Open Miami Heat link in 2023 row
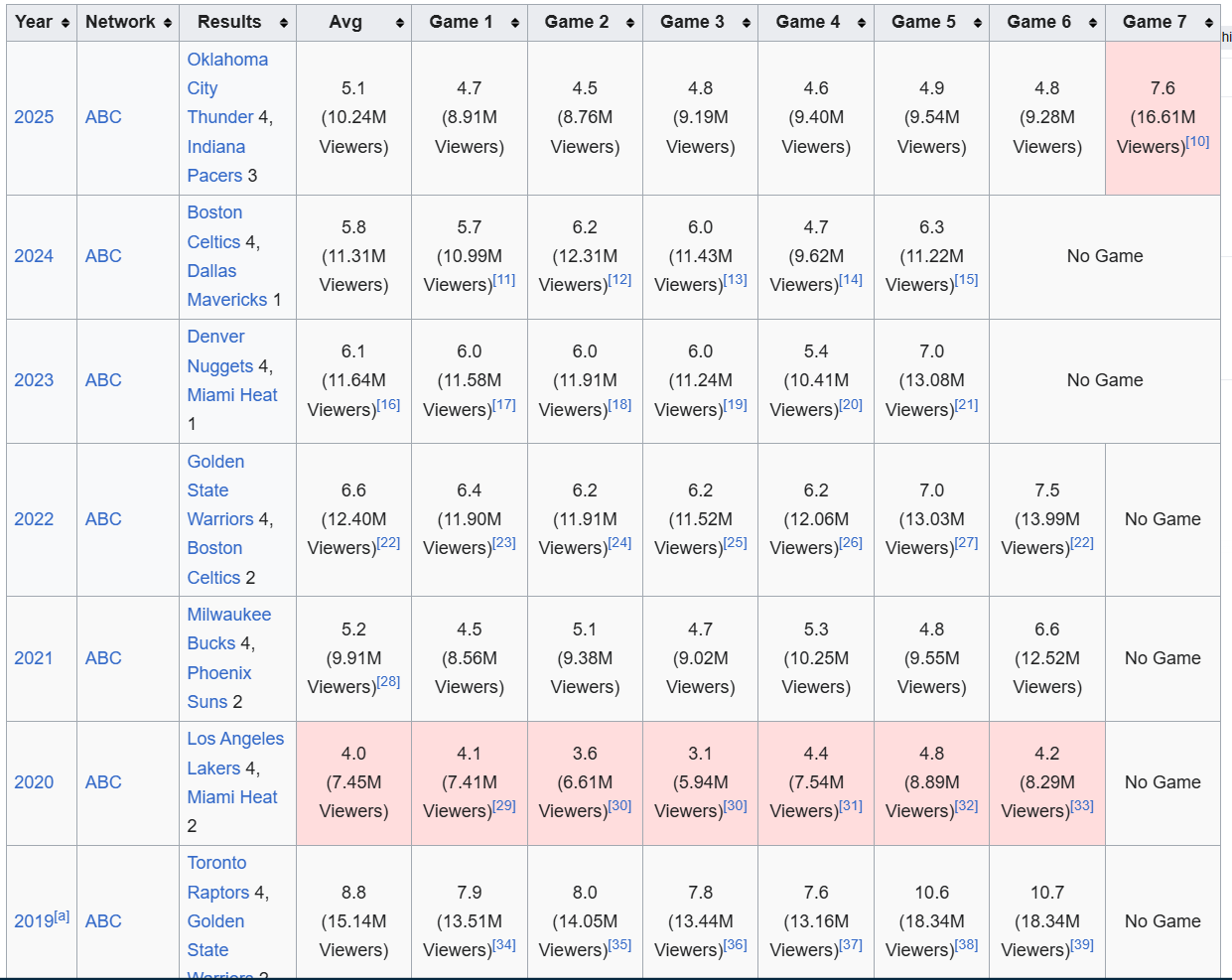Image resolution: width=1232 pixels, height=980 pixels. click(x=232, y=395)
